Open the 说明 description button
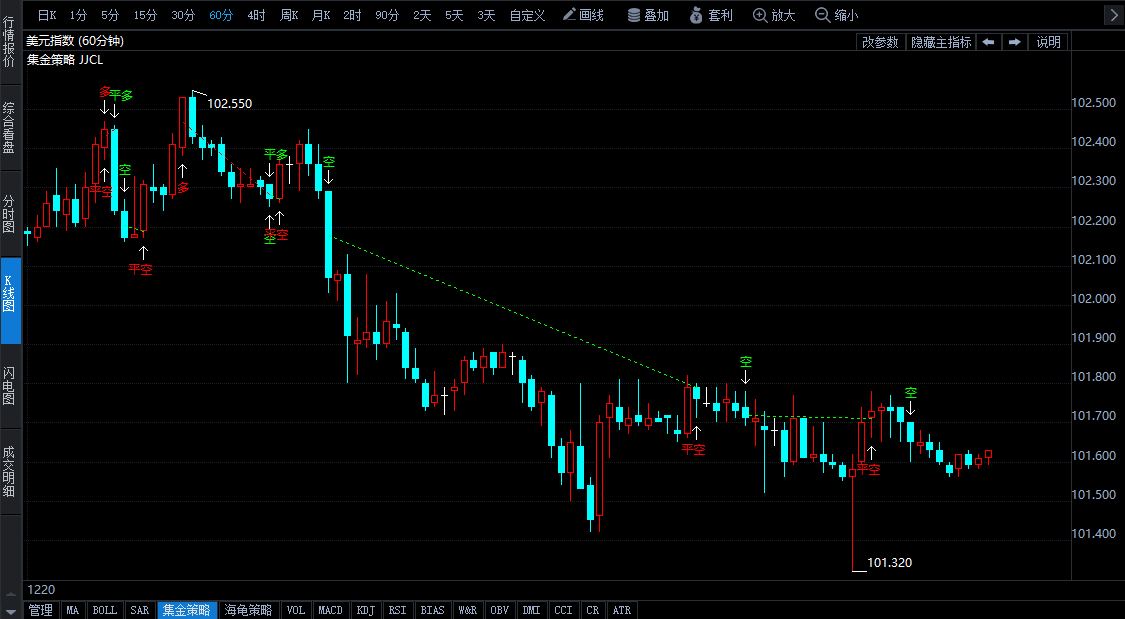The width and height of the screenshot is (1125, 619). pyautogui.click(x=1048, y=42)
